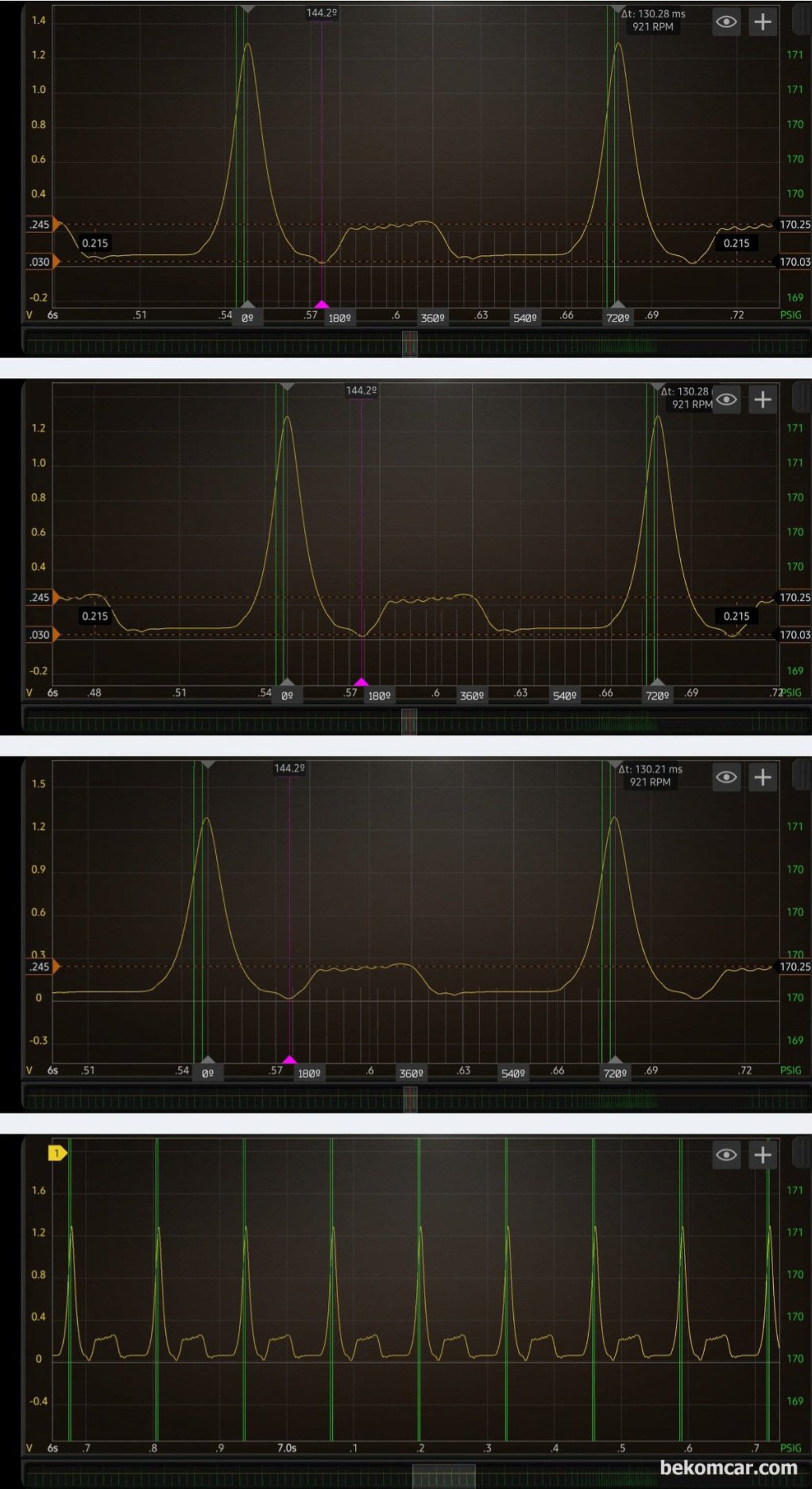Screen dimensions: 812x1489
Task: Click the eye icon in the multi-pulse bottom panel
Action: pos(726,1155)
